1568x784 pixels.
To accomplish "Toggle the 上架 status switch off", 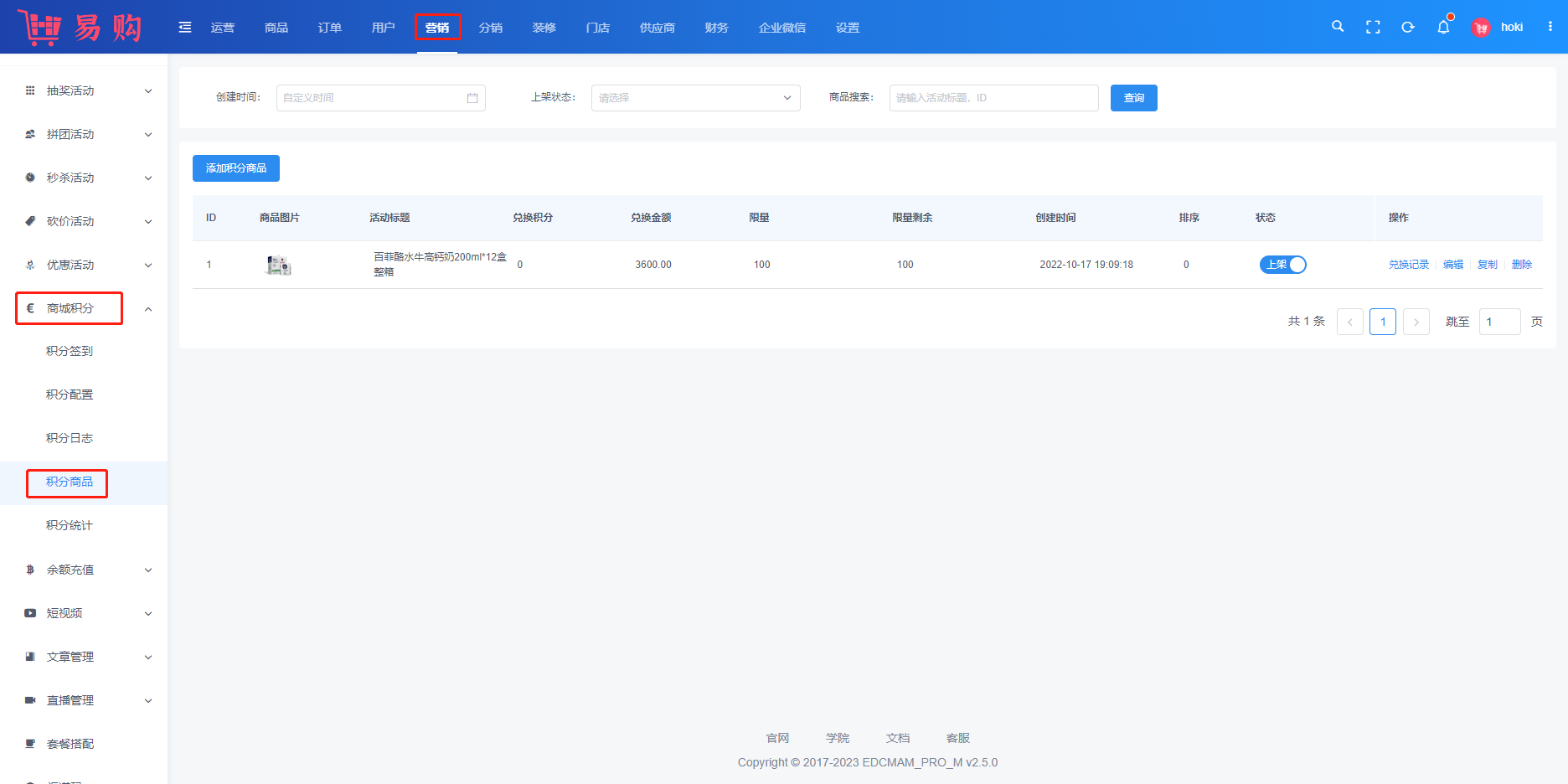I will (x=1282, y=265).
